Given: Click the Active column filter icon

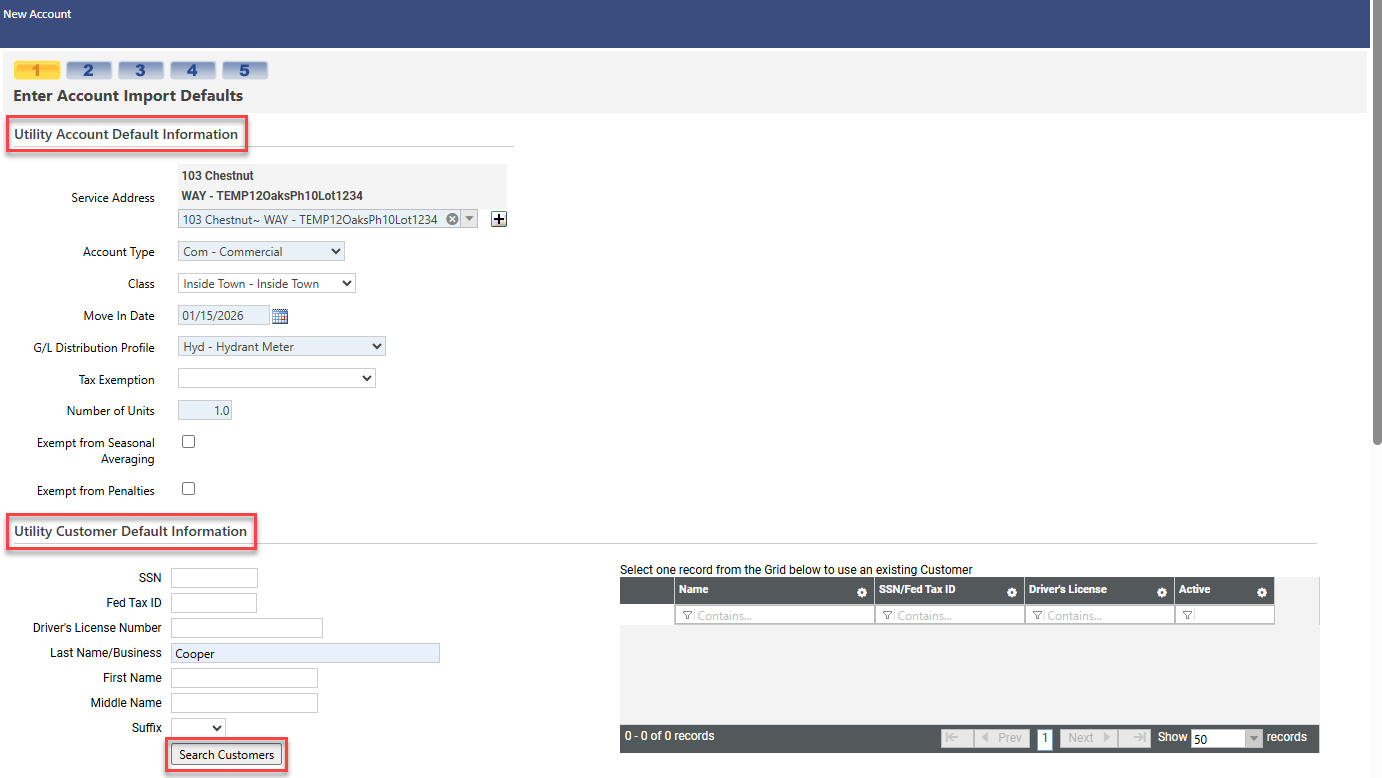Looking at the screenshot, I should 1187,616.
